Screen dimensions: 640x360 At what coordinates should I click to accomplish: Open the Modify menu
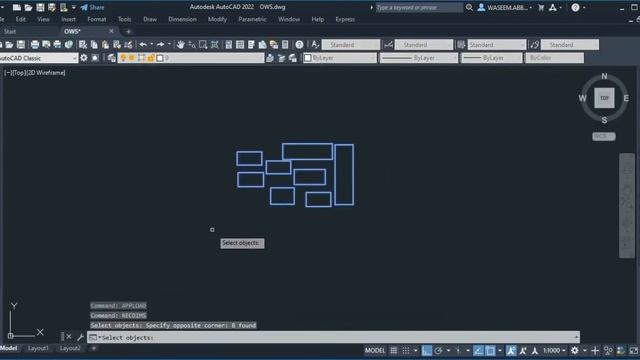click(217, 19)
